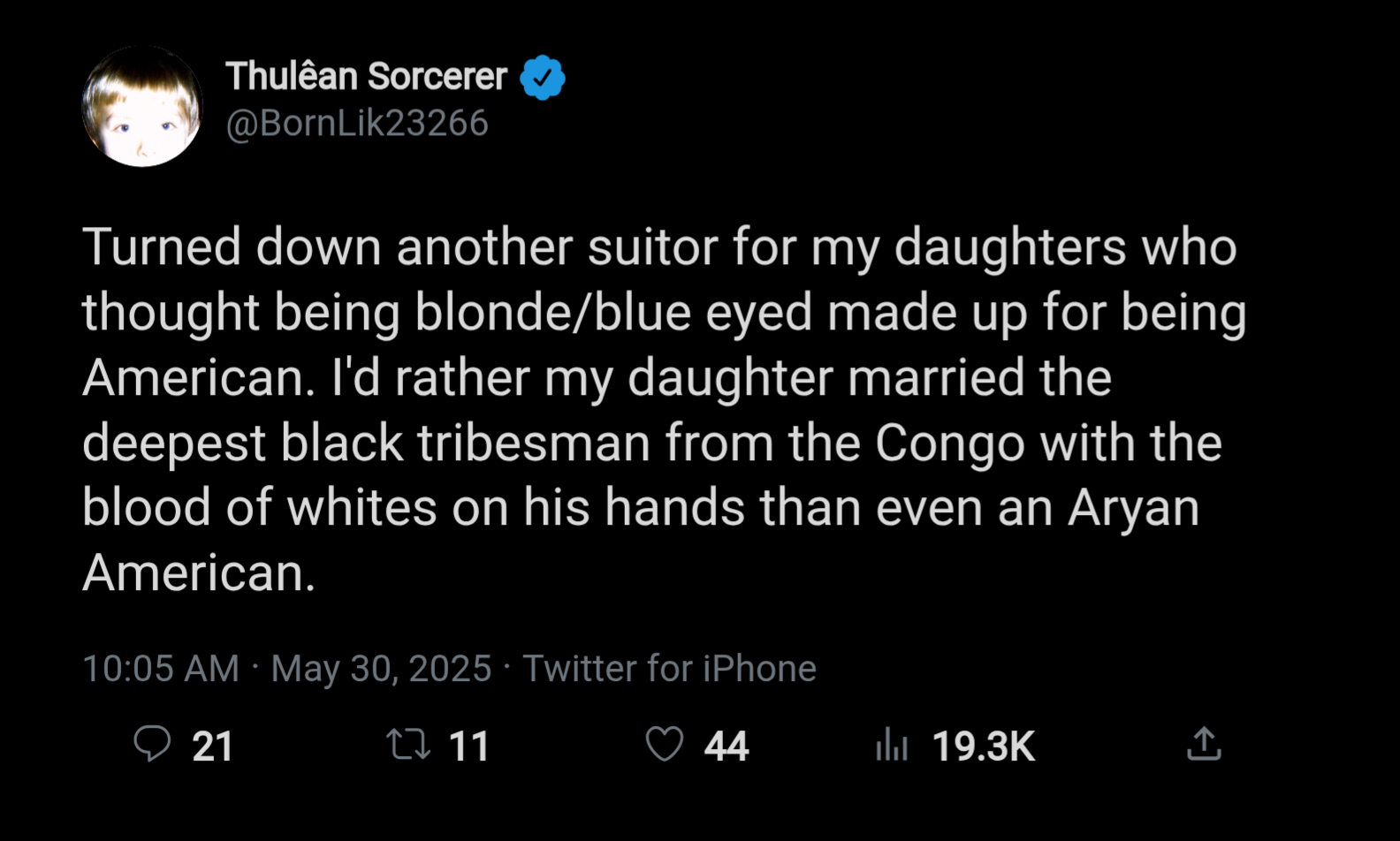The width and height of the screenshot is (1400, 841).
Task: Click the 10:05 AM timestamp
Action: (161, 669)
